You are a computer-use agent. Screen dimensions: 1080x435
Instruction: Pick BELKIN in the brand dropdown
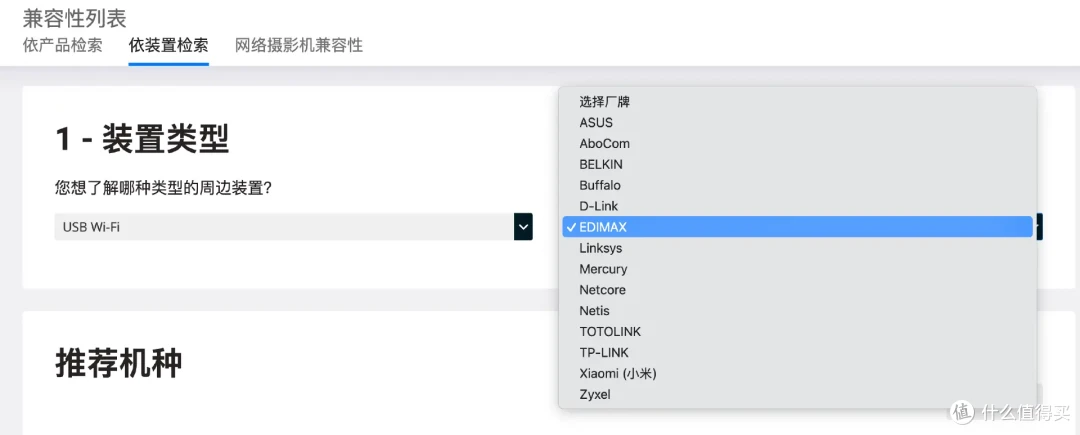pos(798,165)
